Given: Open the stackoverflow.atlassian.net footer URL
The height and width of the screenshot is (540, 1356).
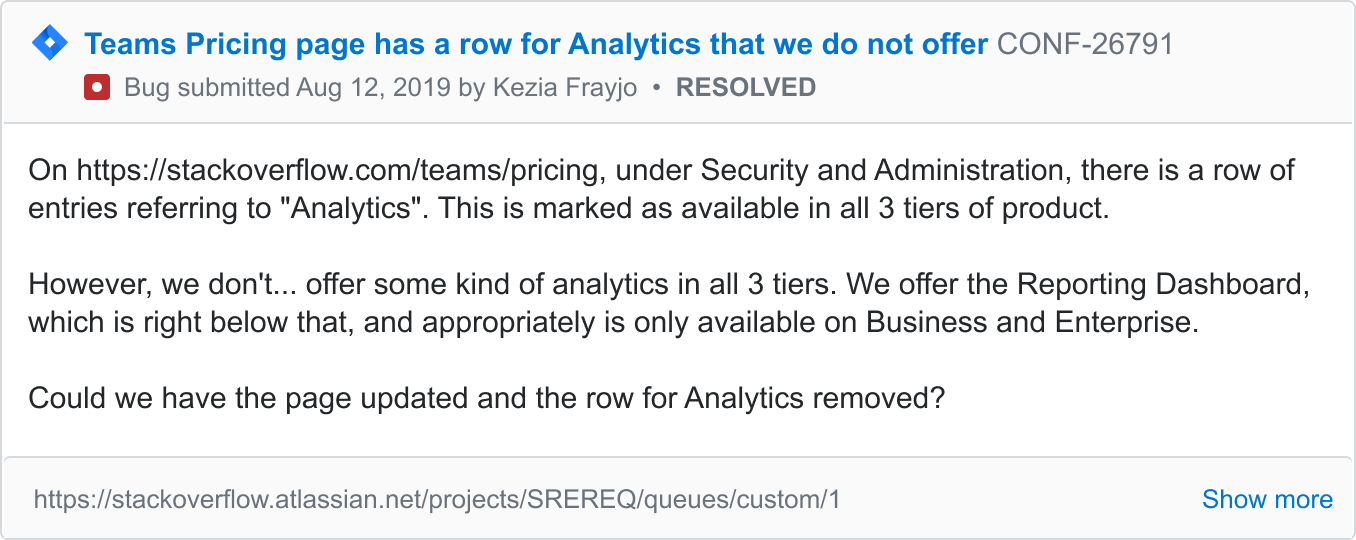Looking at the screenshot, I should (437, 499).
